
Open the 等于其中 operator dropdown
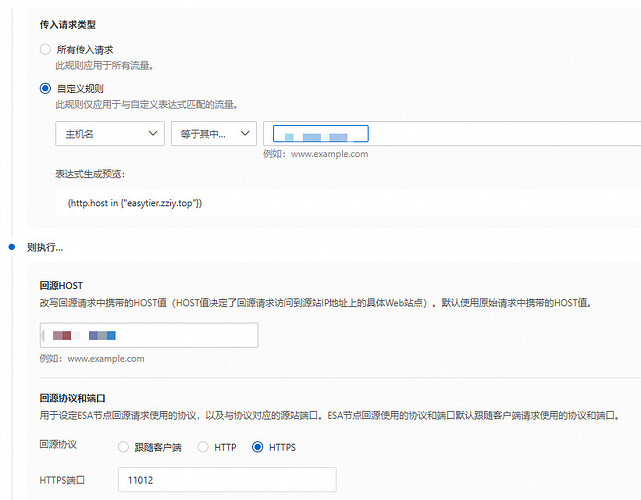pos(214,133)
